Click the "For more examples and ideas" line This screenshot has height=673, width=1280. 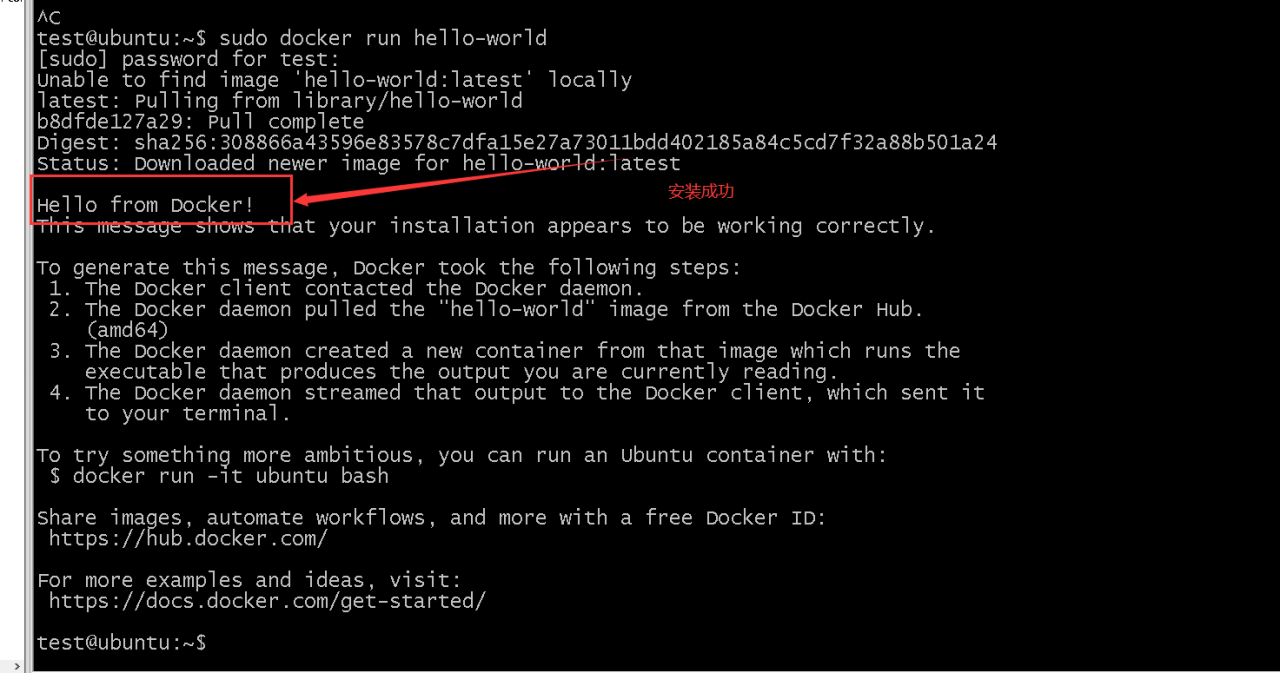pyautogui.click(x=249, y=580)
